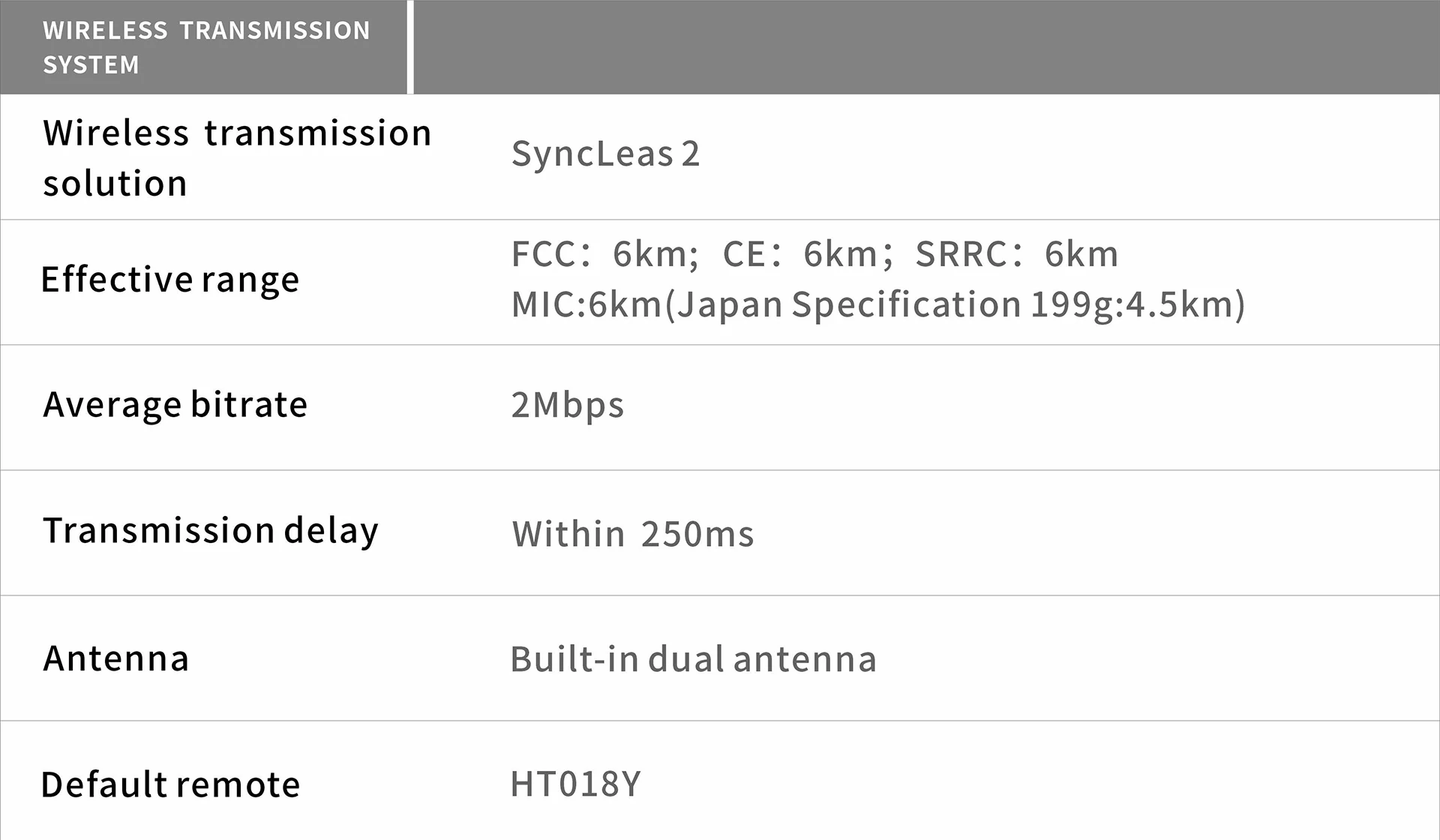
Task: Select the Antenna row label
Action: [116, 658]
